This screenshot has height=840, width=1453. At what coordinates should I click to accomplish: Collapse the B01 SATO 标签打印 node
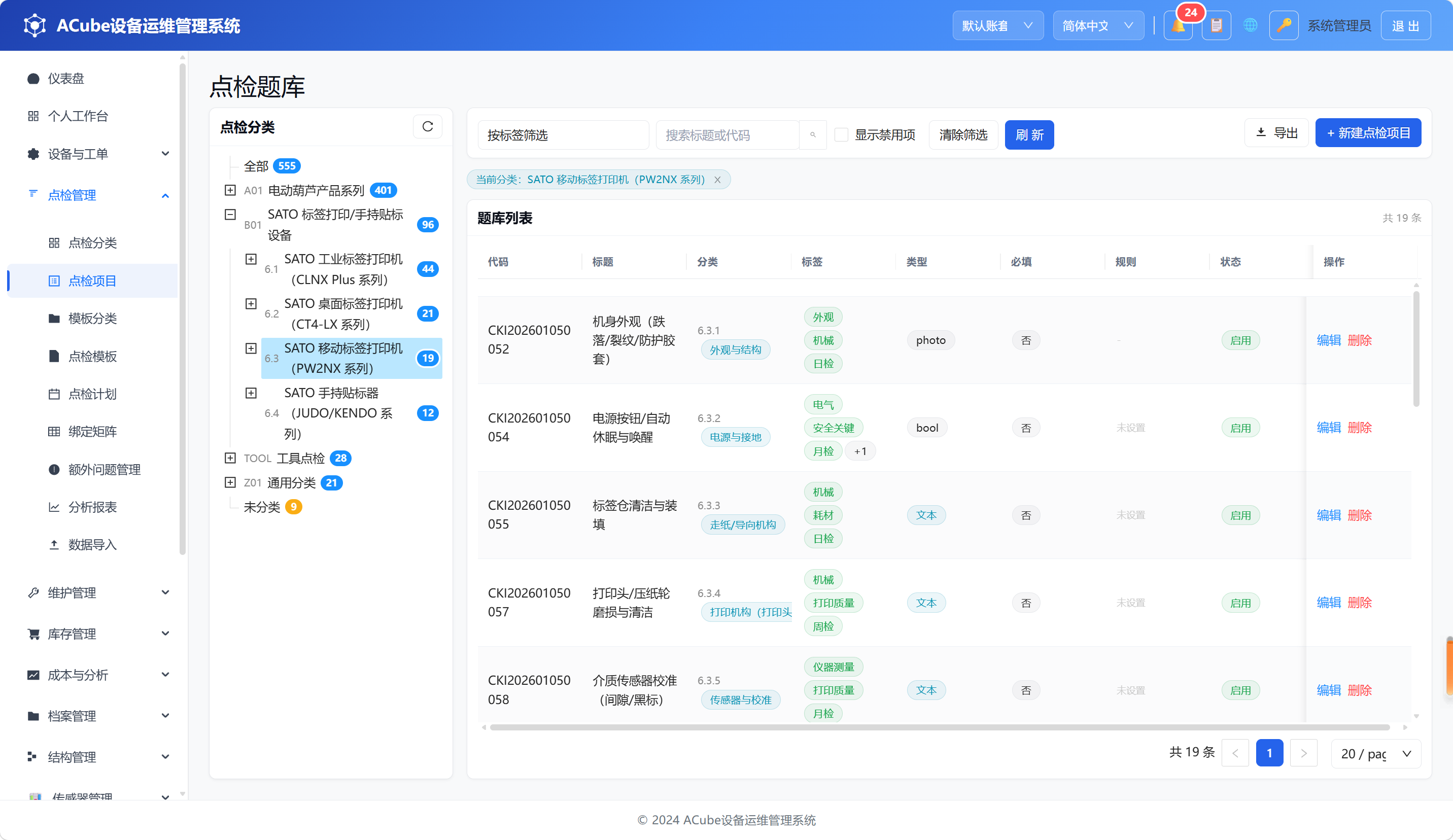230,215
